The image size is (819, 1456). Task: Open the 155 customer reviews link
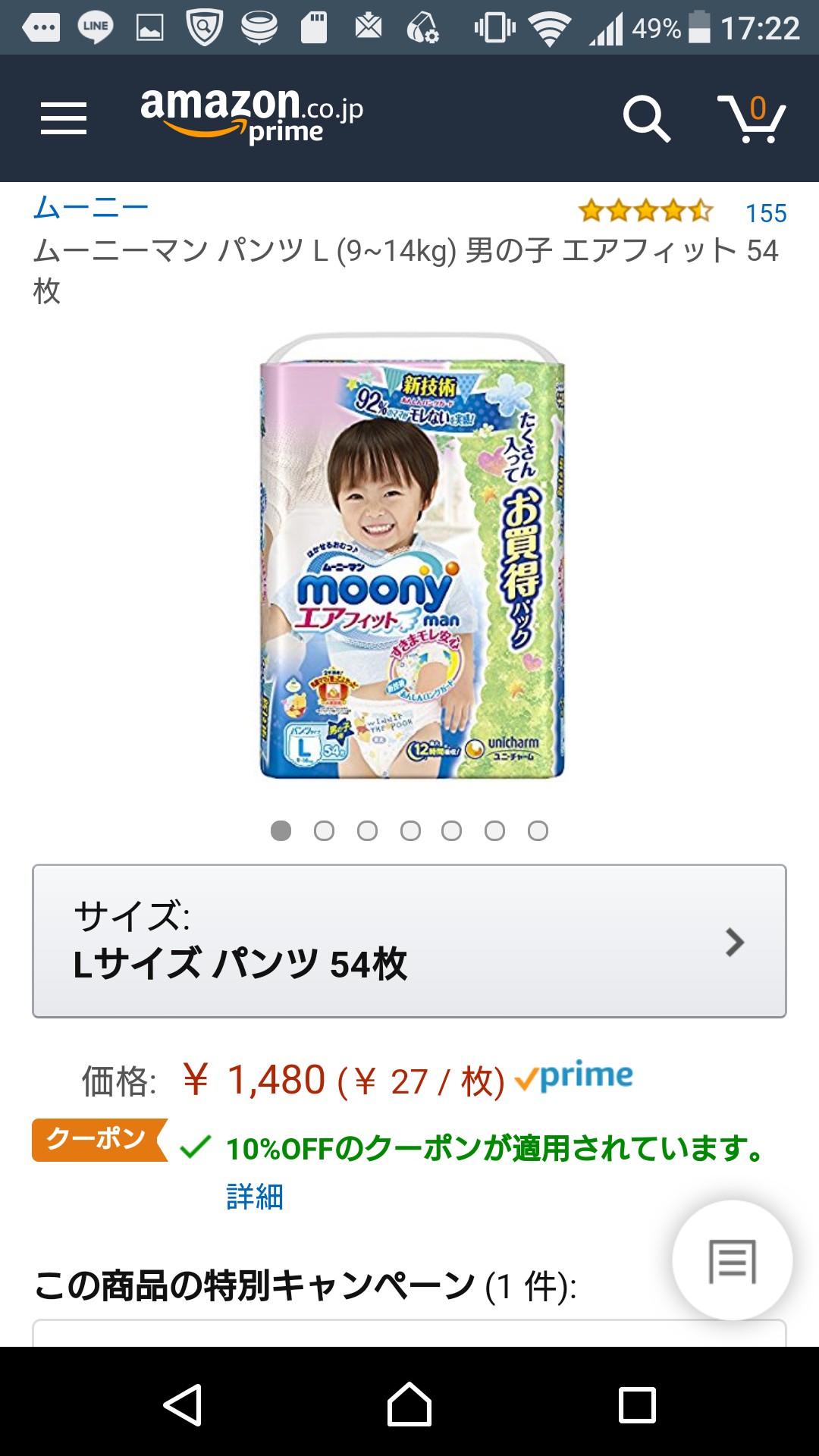tap(766, 213)
